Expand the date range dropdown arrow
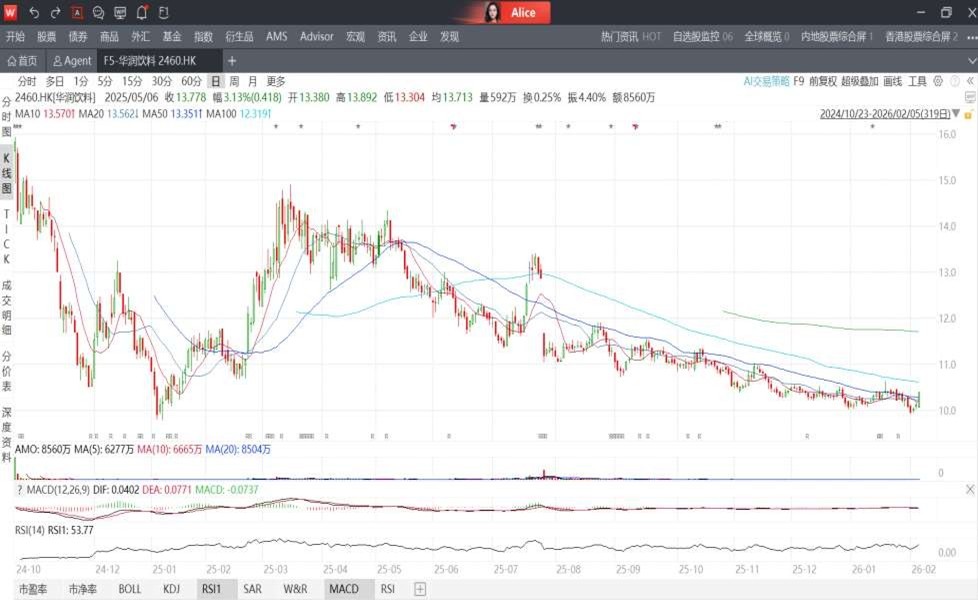Viewport: 978px width, 600px height. pyautogui.click(x=956, y=114)
